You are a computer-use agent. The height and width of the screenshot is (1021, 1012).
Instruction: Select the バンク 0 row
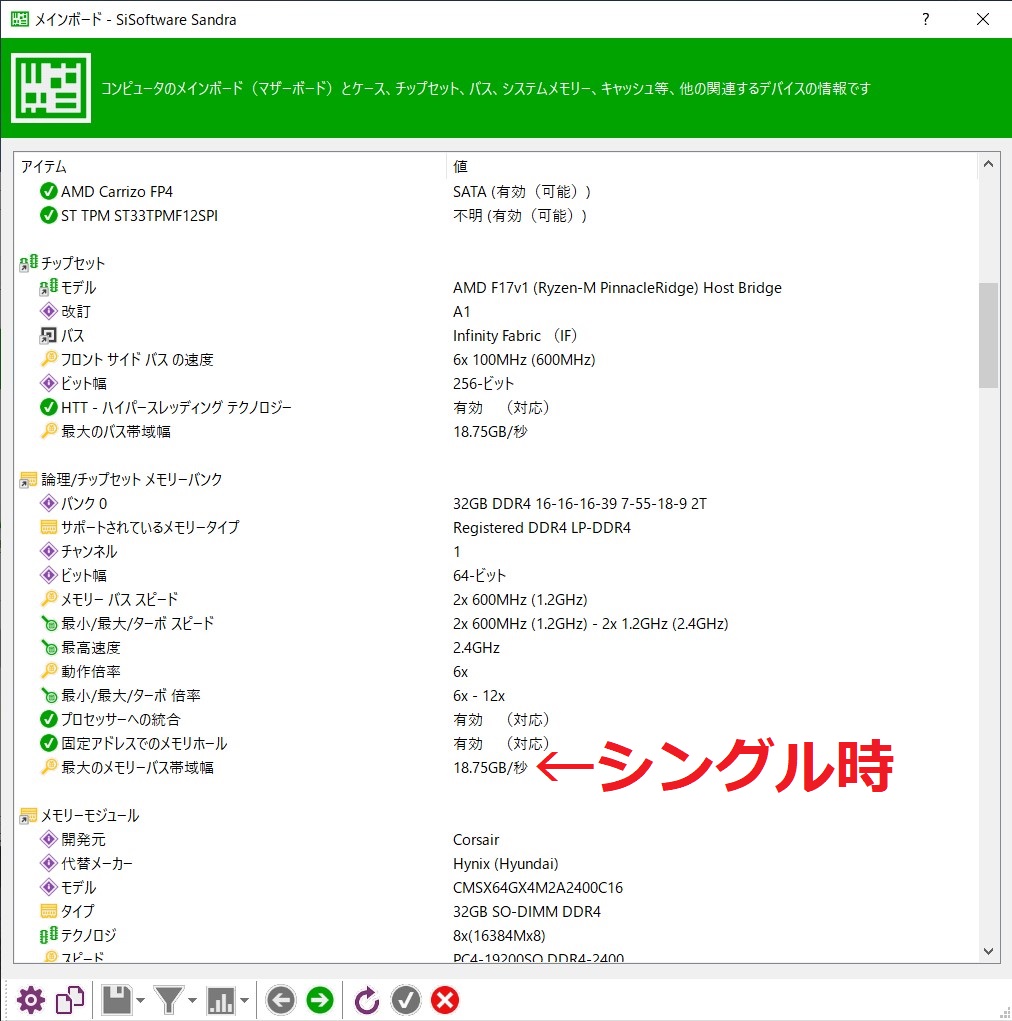click(495, 503)
